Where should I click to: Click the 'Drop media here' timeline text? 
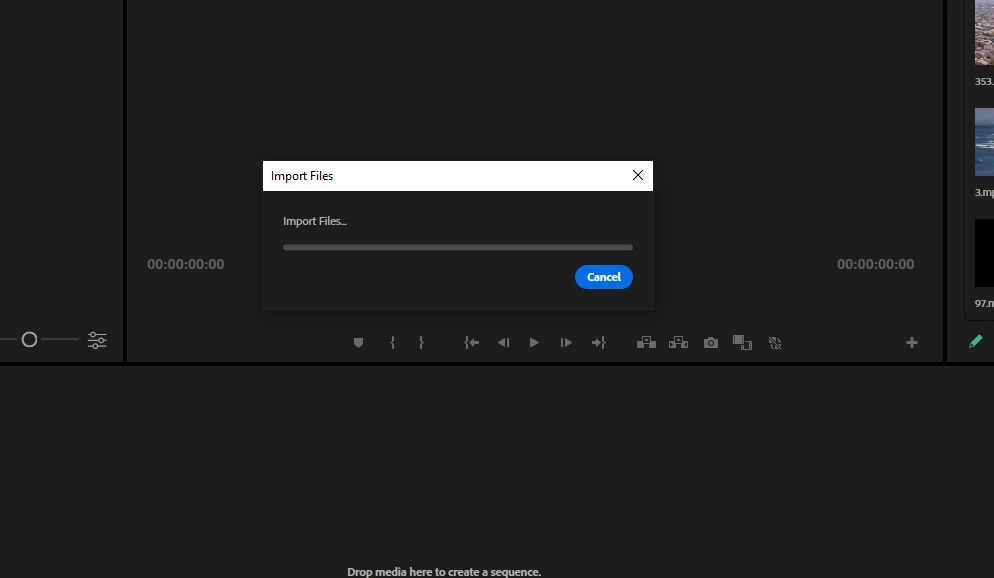click(444, 572)
